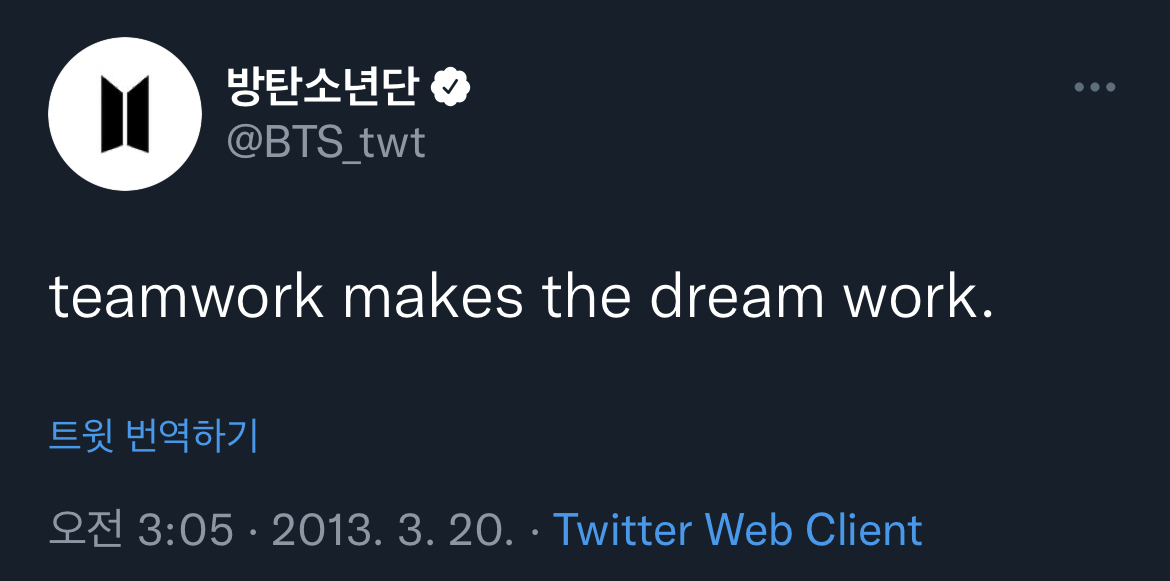Click the black BTS logo in avatar
Screen dimensions: 1170x581
click(125, 114)
